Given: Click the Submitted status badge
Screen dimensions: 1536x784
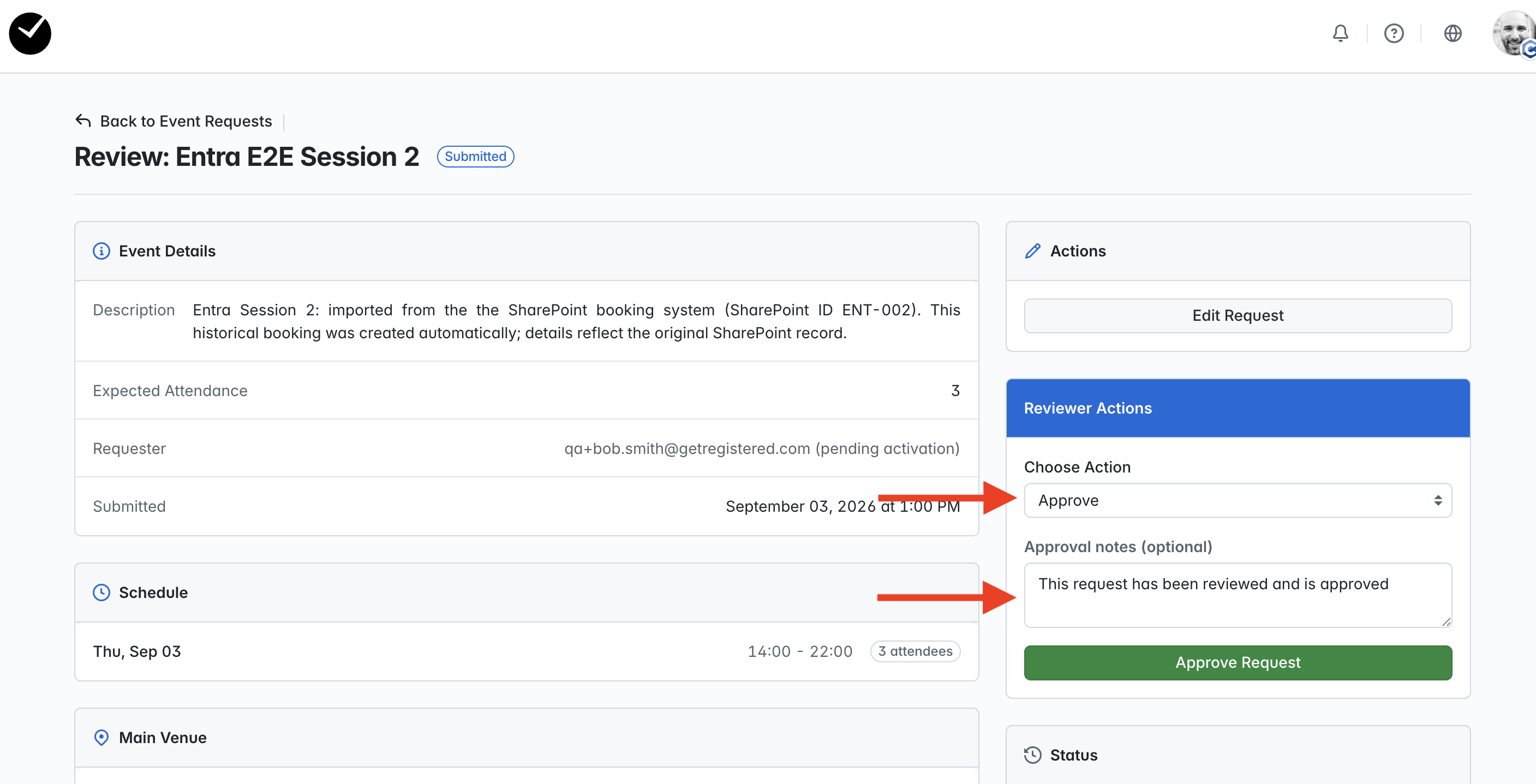Looking at the screenshot, I should 475,156.
